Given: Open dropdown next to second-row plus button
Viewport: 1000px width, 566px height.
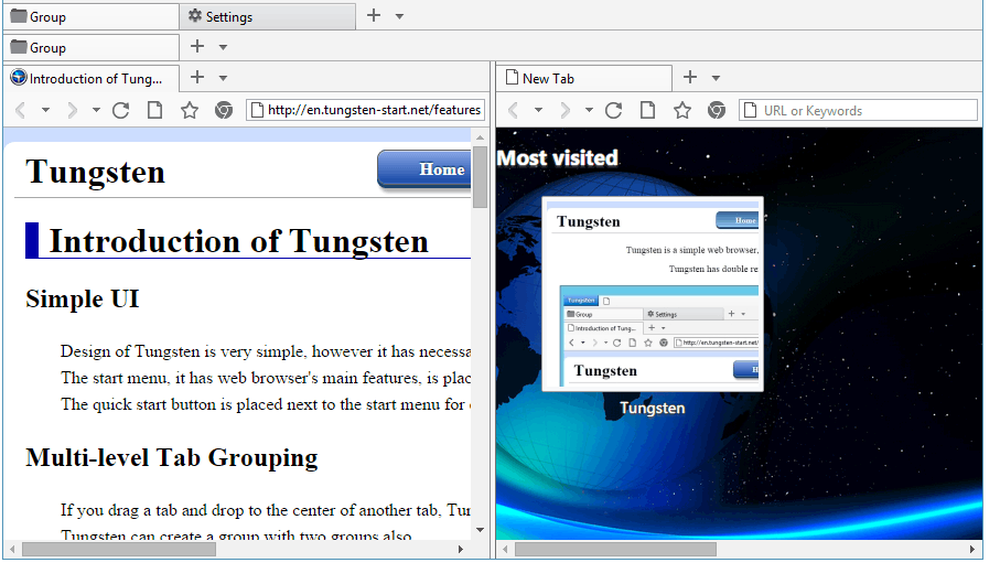Looking at the screenshot, I should [223, 47].
